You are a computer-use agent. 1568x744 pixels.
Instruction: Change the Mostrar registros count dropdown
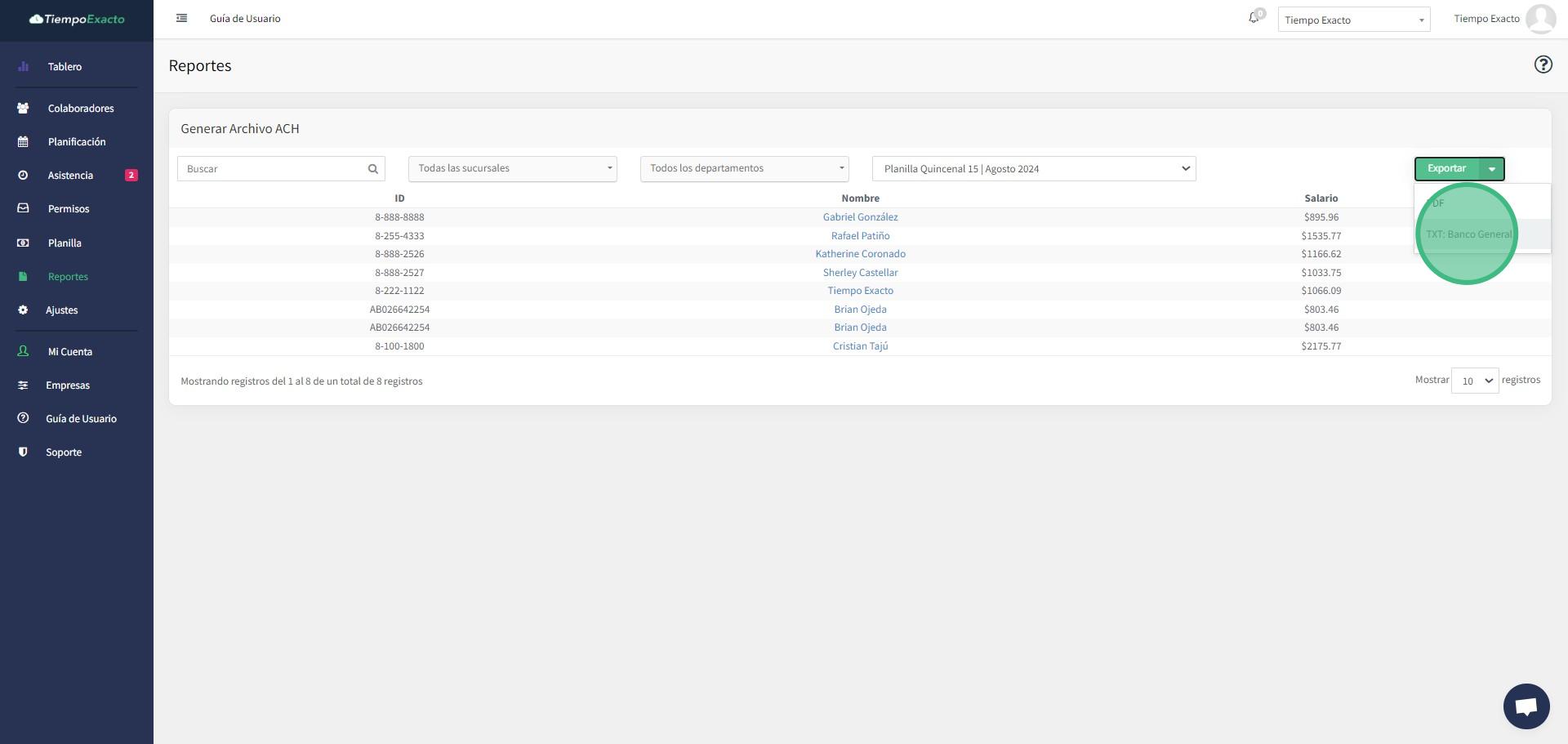[x=1474, y=381]
